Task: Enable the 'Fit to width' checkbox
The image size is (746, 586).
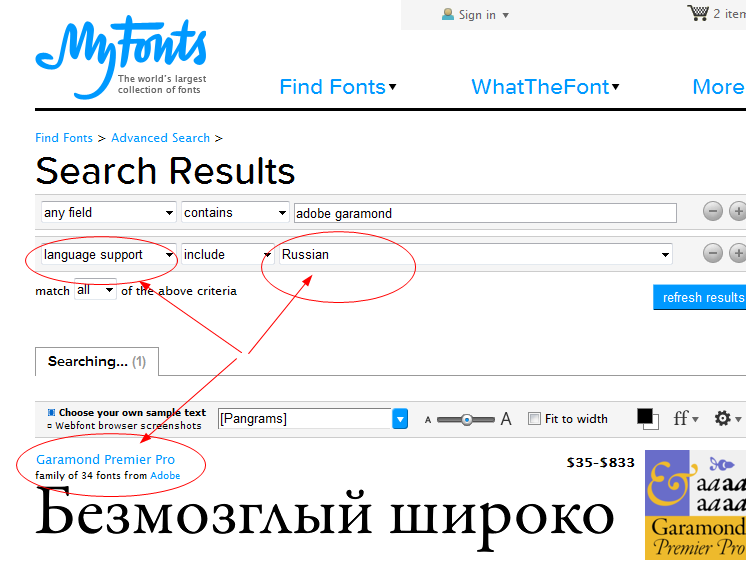Action: [x=534, y=419]
